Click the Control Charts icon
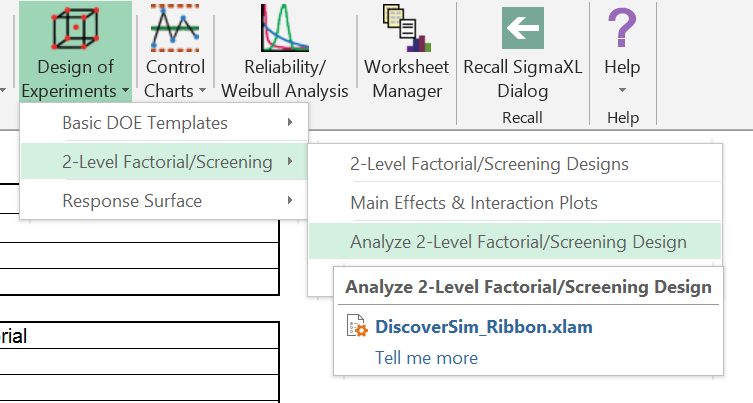The height and width of the screenshot is (403, 753). 175,27
